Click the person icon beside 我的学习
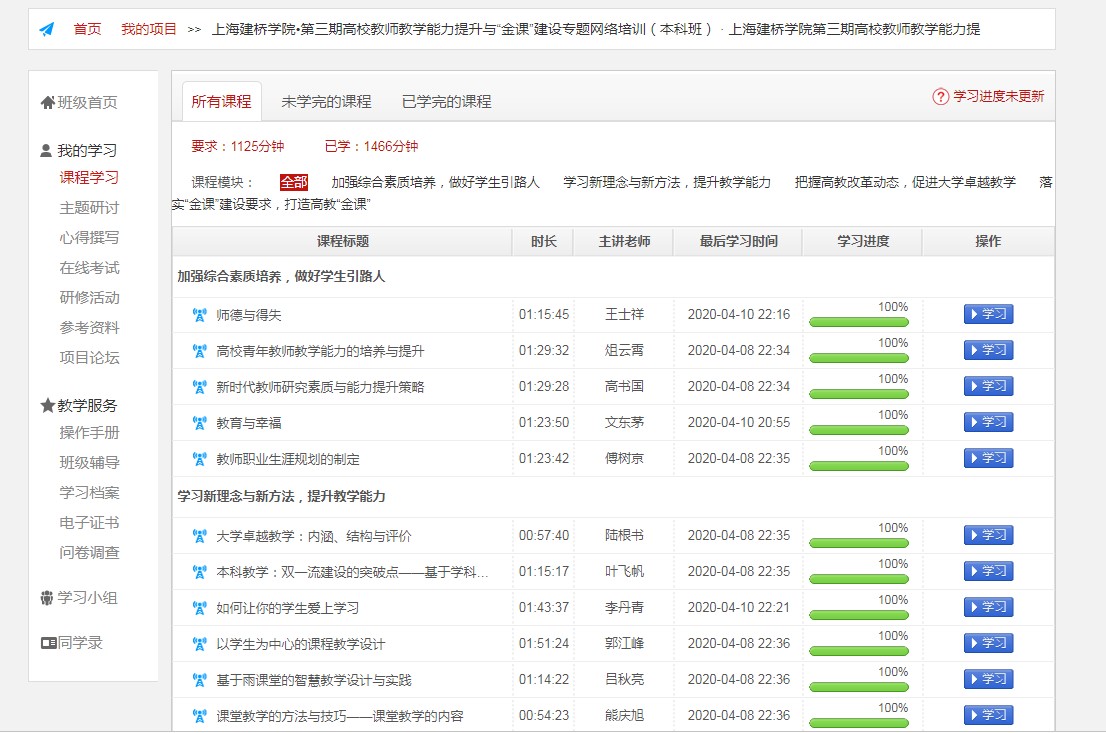Viewport: 1106px width, 733px height. (x=46, y=151)
